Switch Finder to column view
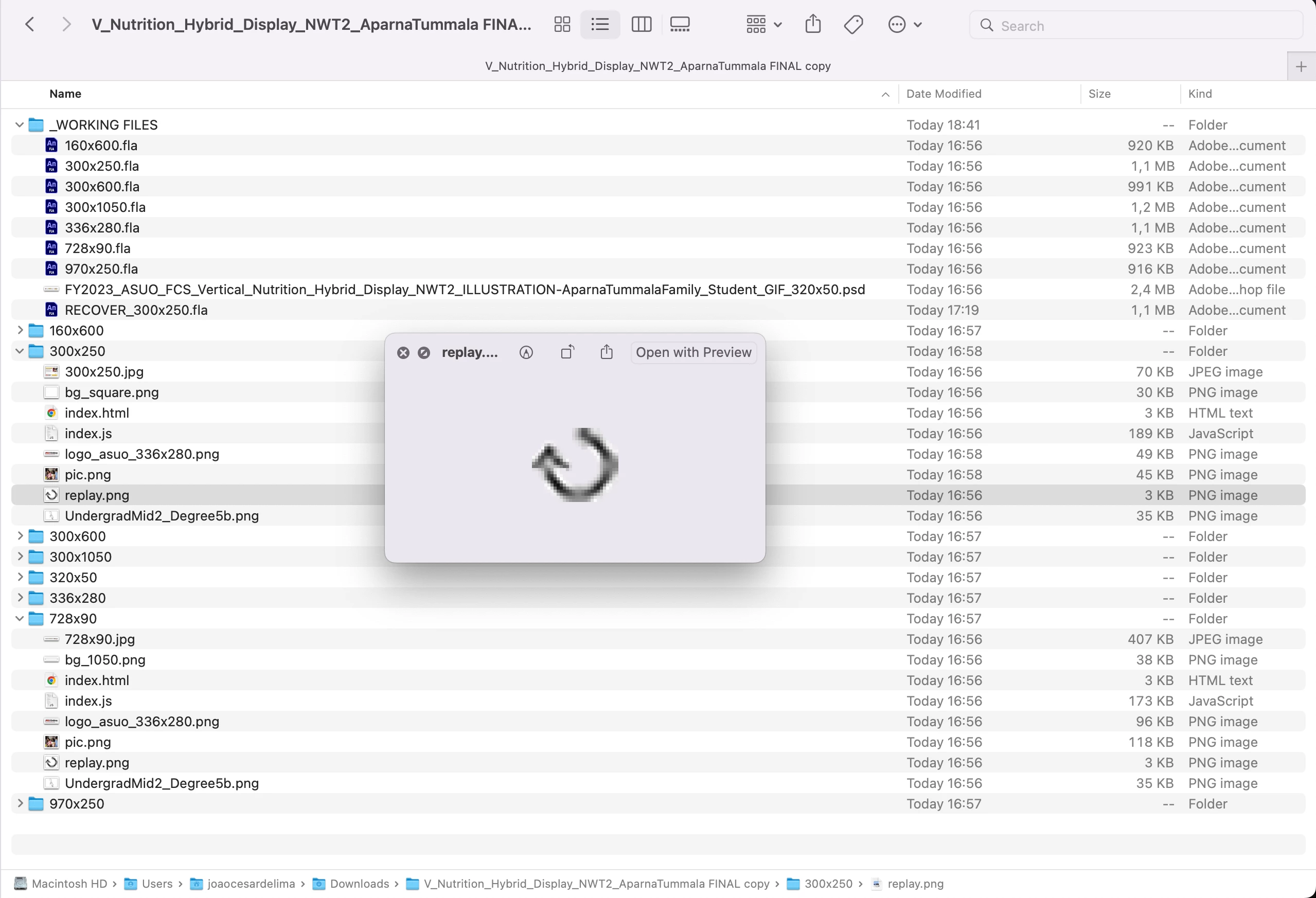Image resolution: width=1316 pixels, height=898 pixels. click(641, 24)
